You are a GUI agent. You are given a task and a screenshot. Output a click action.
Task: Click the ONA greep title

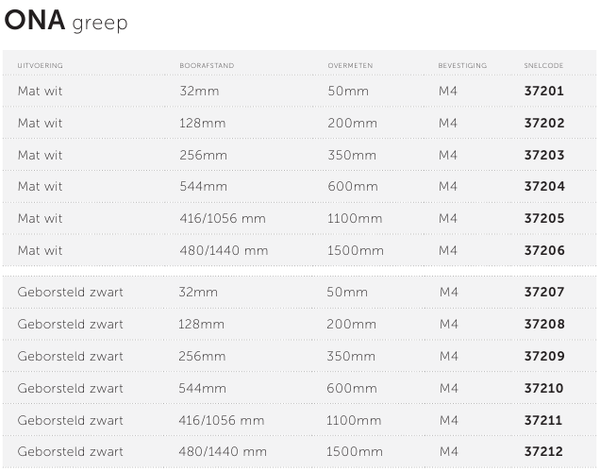(x=66, y=22)
